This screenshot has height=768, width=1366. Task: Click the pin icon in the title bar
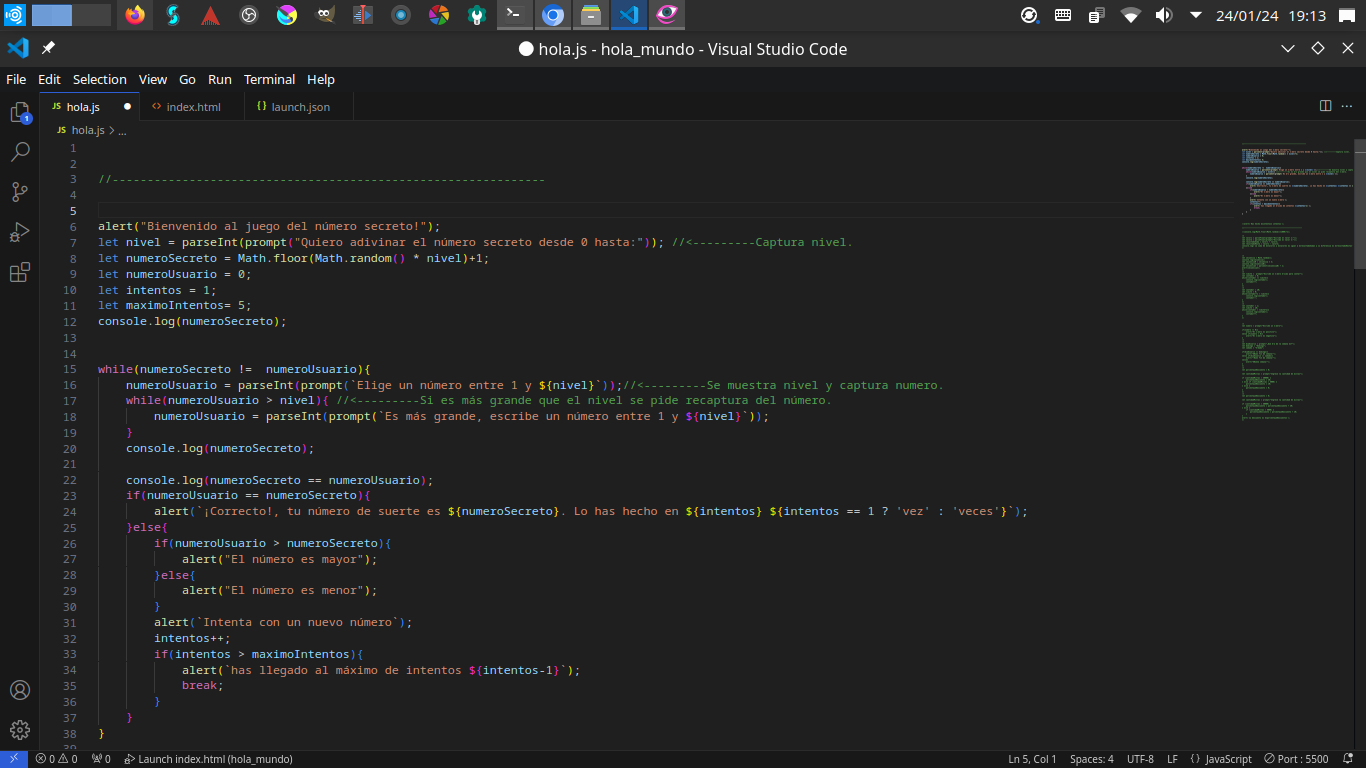48,48
